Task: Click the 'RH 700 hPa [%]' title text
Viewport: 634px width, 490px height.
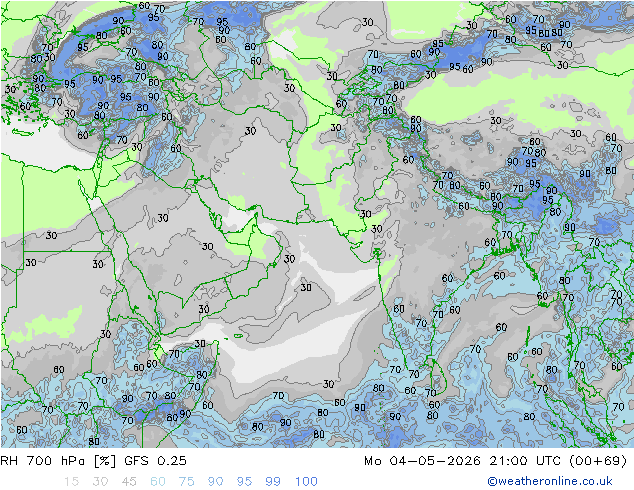Action: (58, 461)
